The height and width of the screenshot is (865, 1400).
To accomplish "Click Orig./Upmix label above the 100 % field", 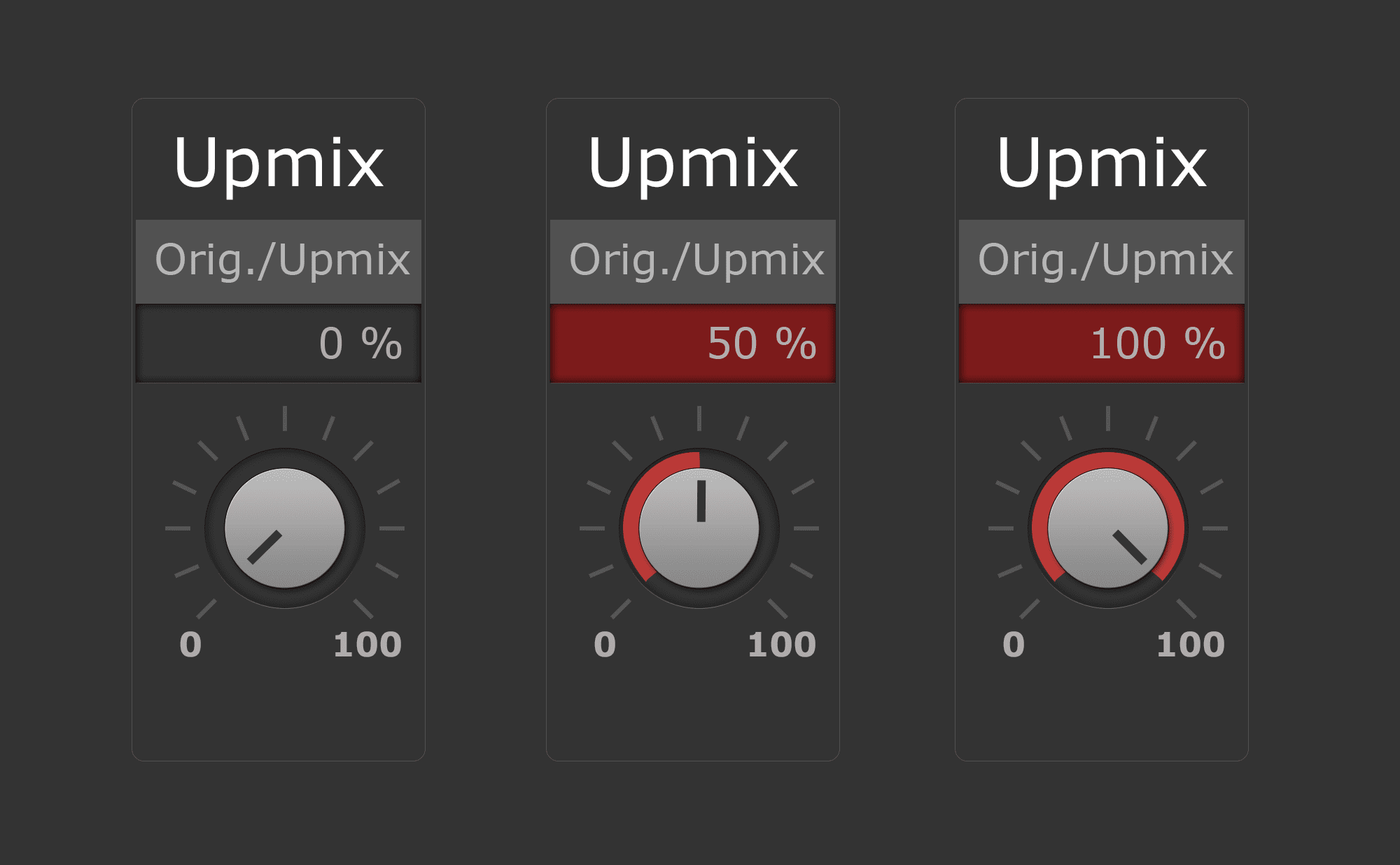I will (x=1105, y=260).
